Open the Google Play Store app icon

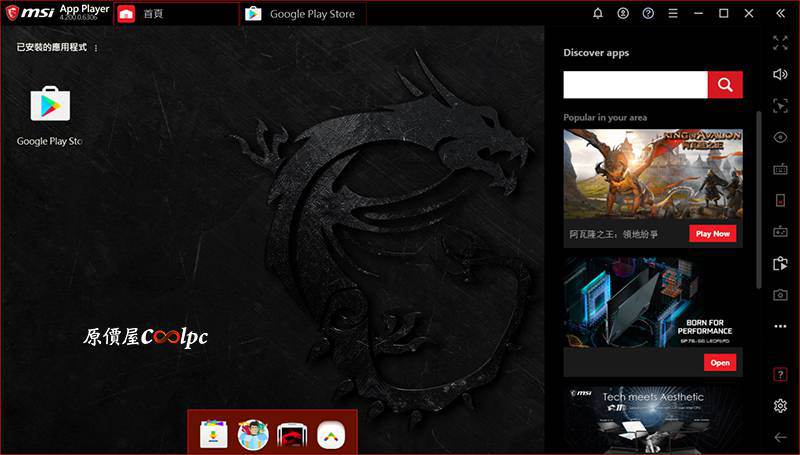[x=50, y=104]
